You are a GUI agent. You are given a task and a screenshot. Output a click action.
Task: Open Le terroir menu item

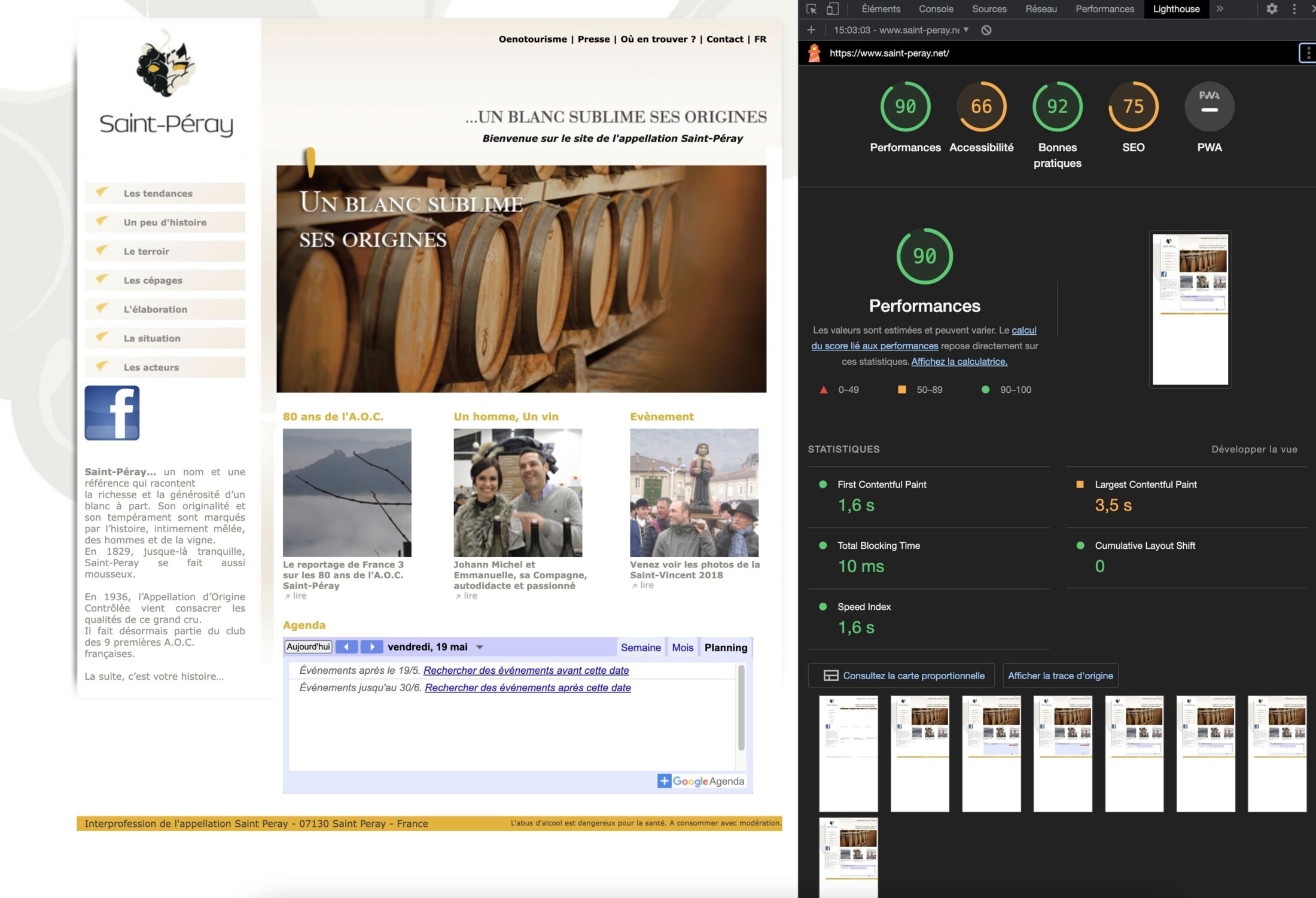(x=164, y=251)
